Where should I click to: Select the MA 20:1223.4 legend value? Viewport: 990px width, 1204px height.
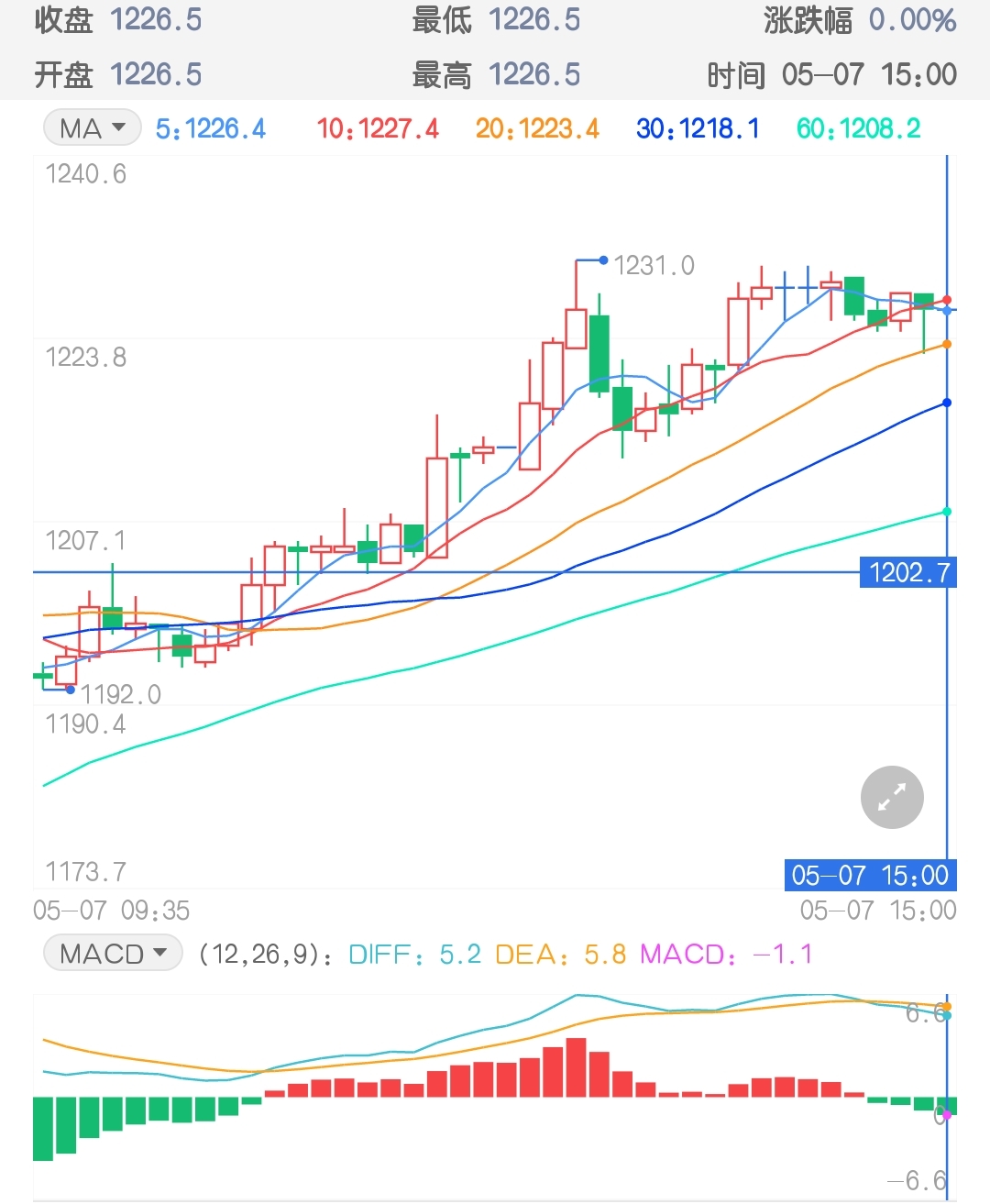[537, 128]
